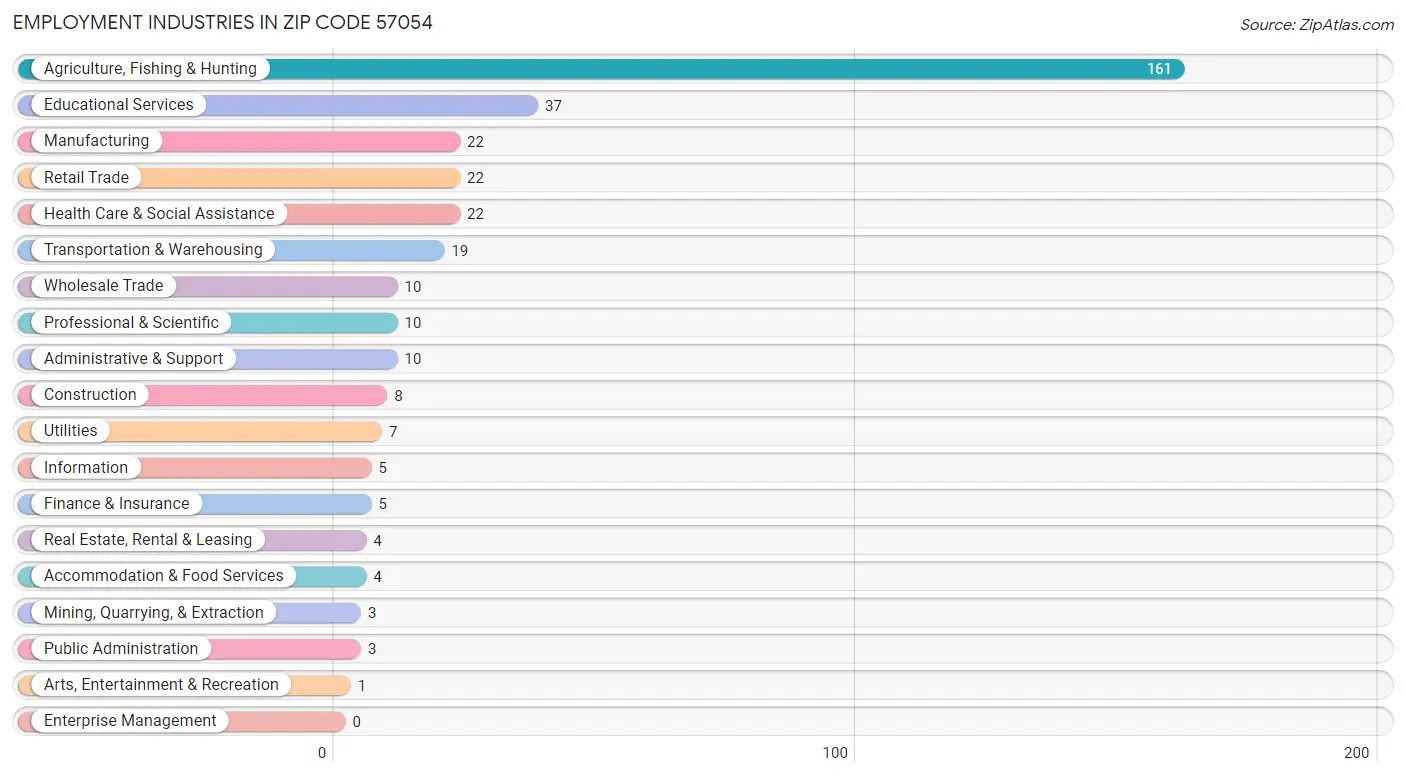This screenshot has height=776, width=1406.
Task: Select the Information label
Action: [86, 467]
